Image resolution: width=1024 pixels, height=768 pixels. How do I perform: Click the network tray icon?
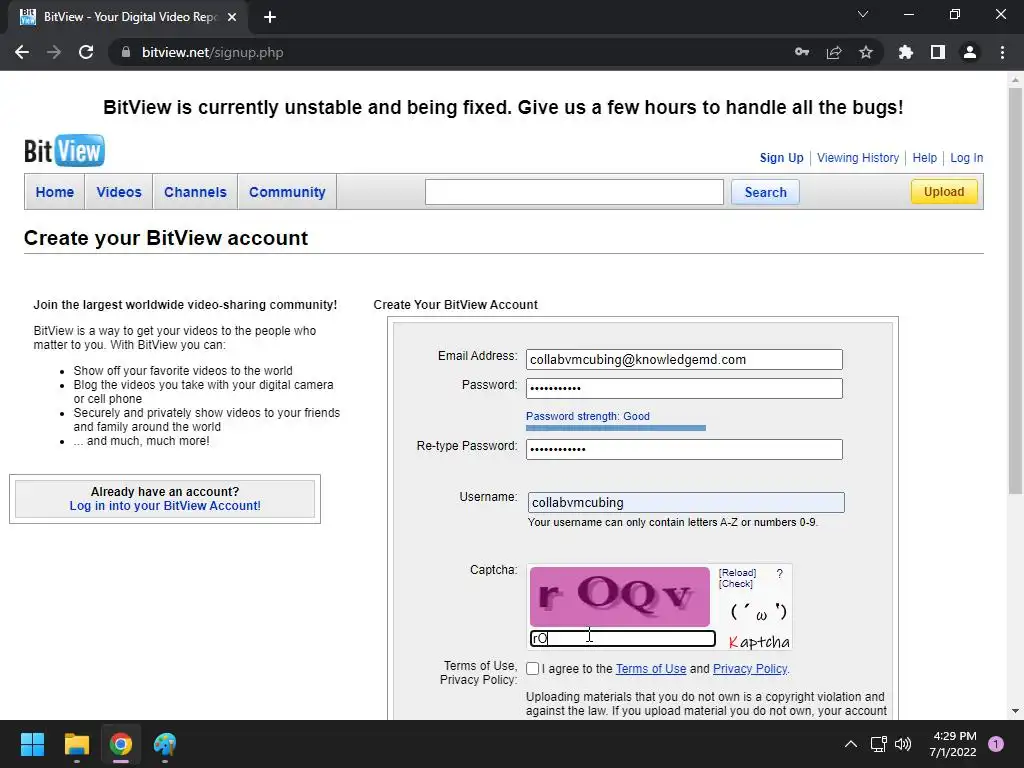879,744
